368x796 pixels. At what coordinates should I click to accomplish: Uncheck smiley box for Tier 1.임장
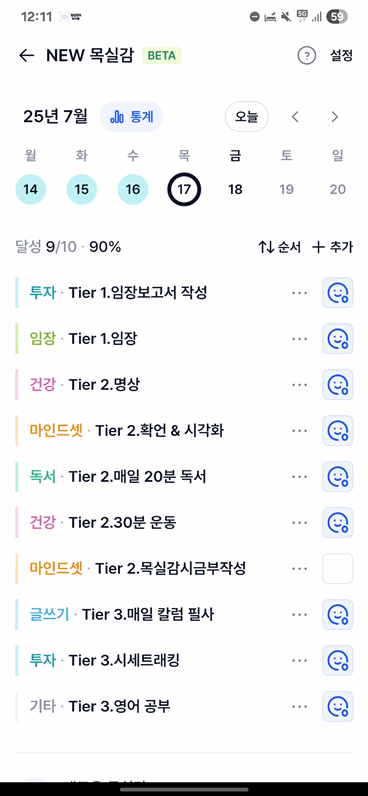338,339
